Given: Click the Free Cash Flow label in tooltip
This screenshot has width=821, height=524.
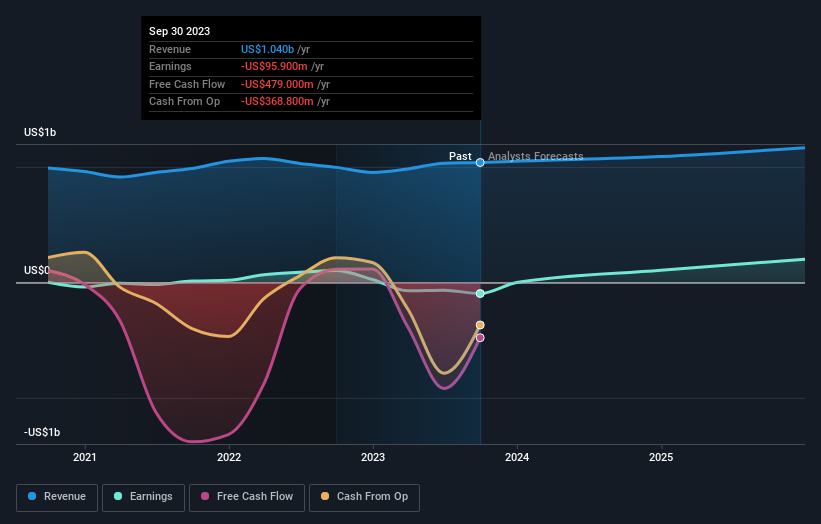Looking at the screenshot, I should tap(187, 84).
